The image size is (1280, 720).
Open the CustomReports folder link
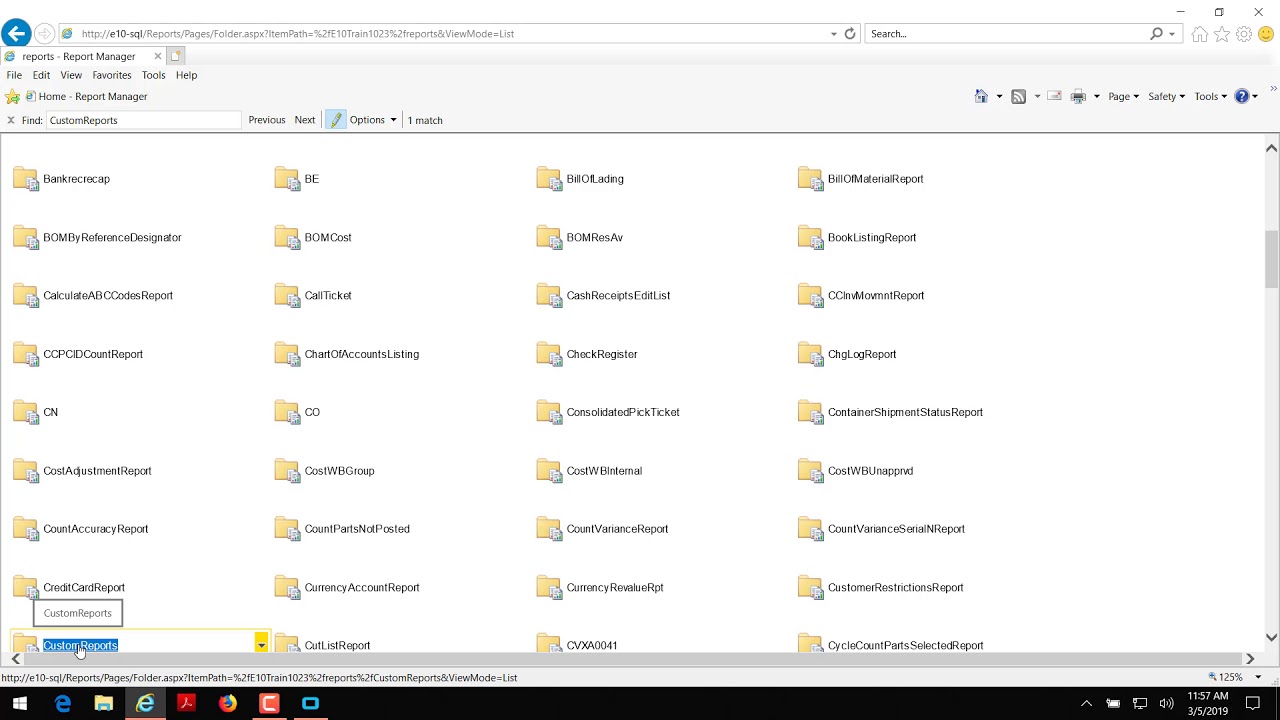(80, 646)
